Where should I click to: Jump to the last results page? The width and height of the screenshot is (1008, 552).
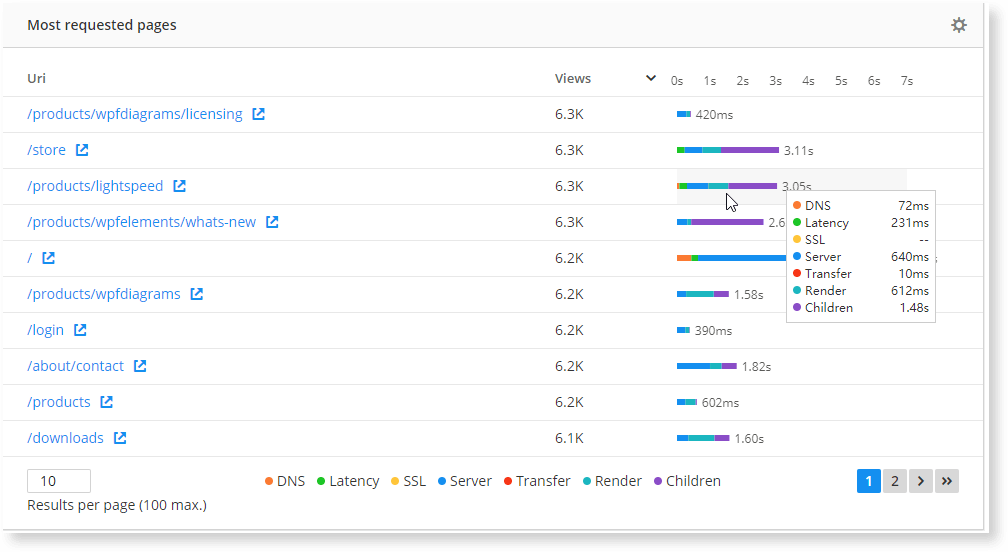[947, 481]
